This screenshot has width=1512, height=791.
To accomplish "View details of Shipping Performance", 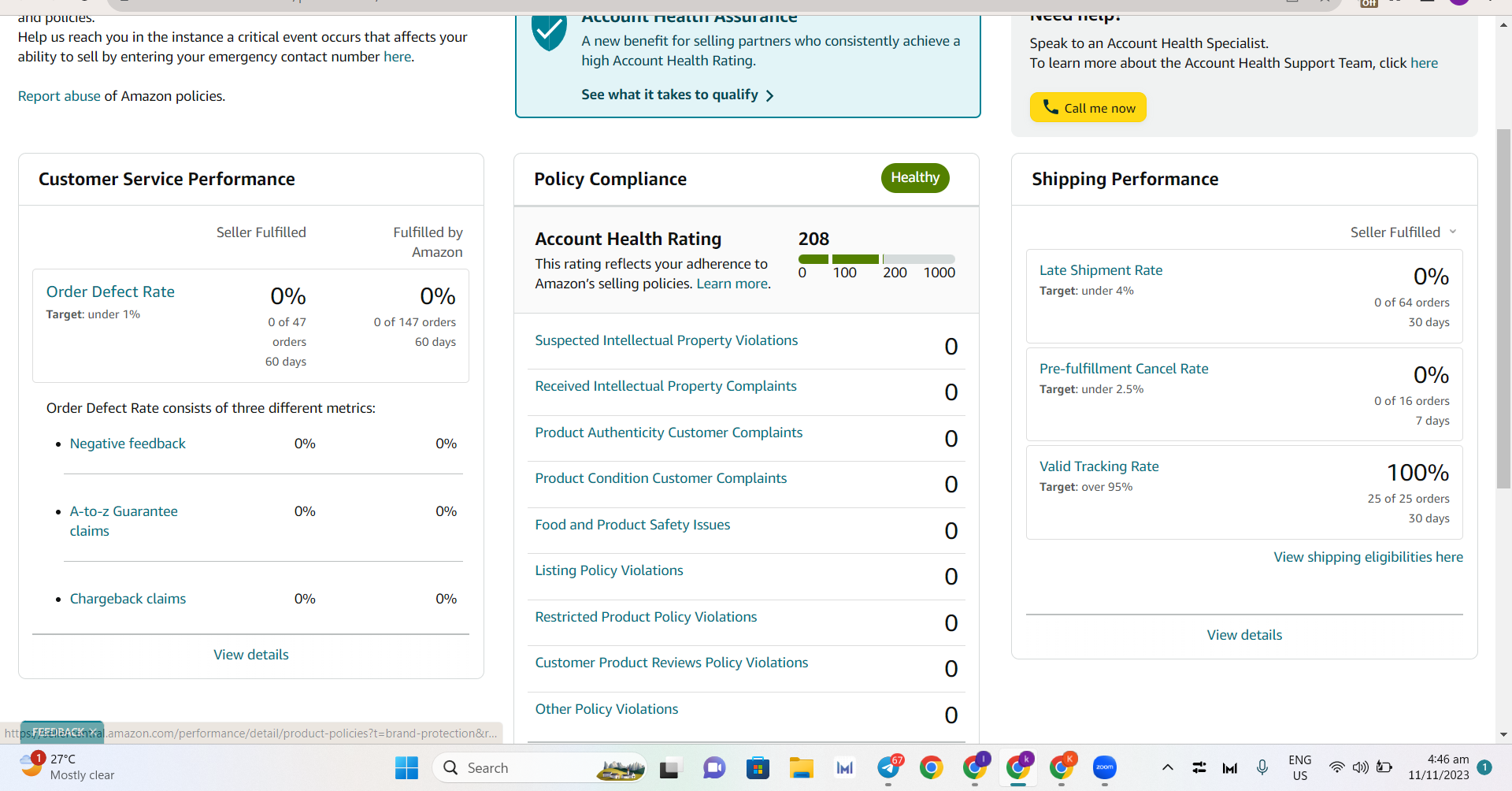I will point(1244,635).
